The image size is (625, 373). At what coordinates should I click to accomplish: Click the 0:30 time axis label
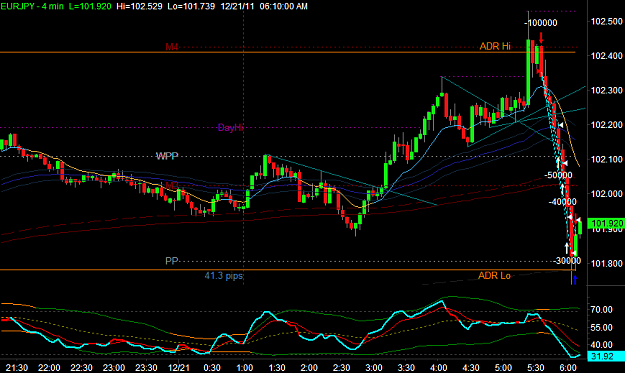212,368
